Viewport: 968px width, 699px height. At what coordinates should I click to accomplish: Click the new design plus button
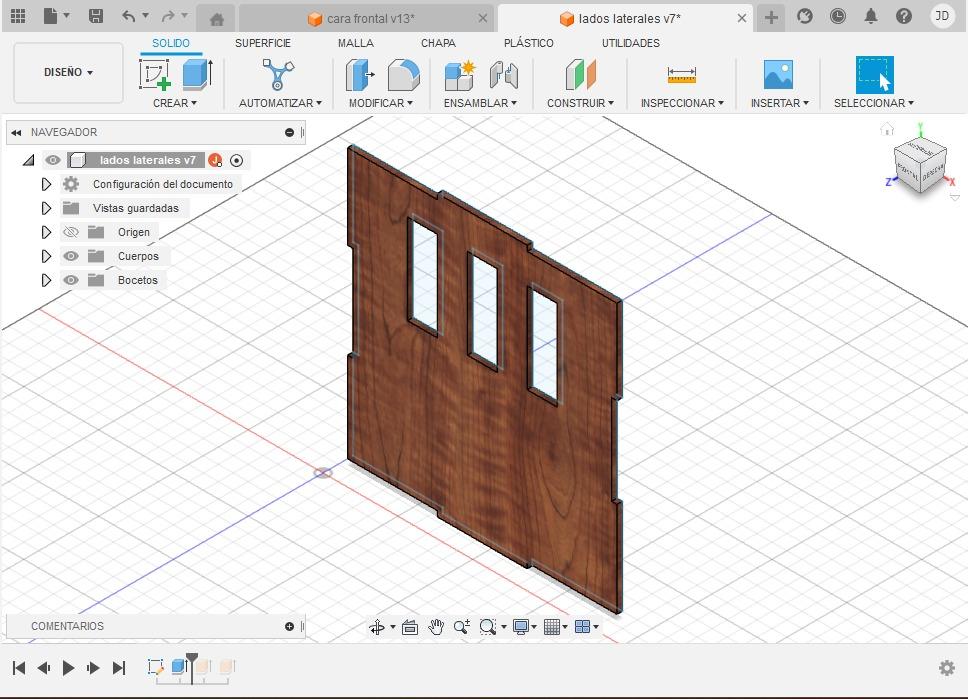[771, 17]
